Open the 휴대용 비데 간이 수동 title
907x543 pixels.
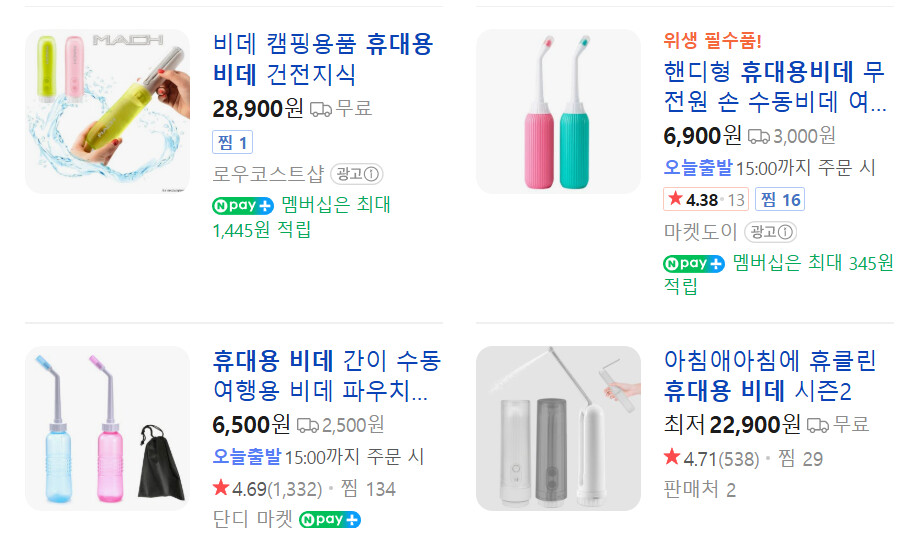tap(326, 375)
